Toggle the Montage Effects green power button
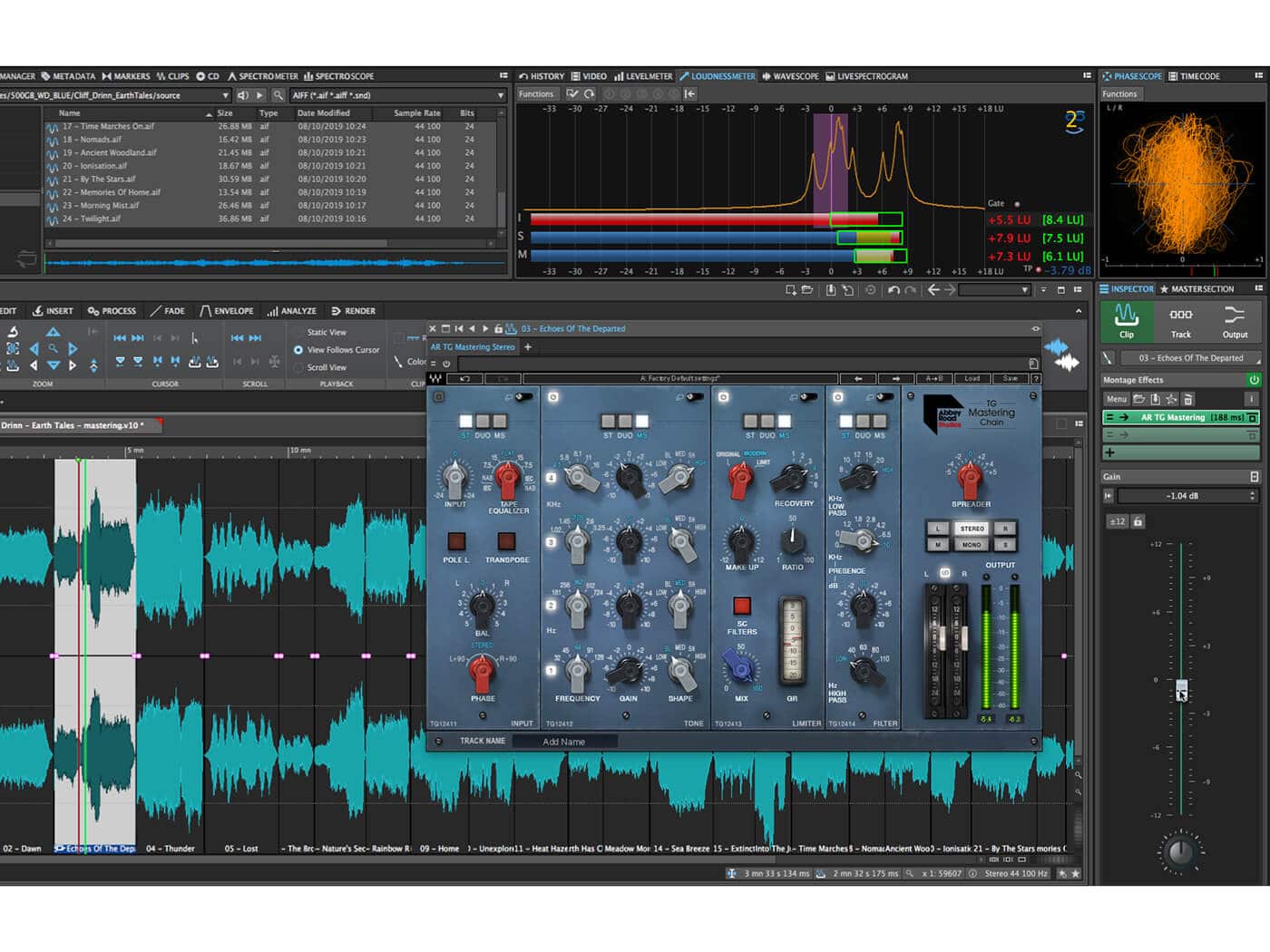 (1254, 380)
